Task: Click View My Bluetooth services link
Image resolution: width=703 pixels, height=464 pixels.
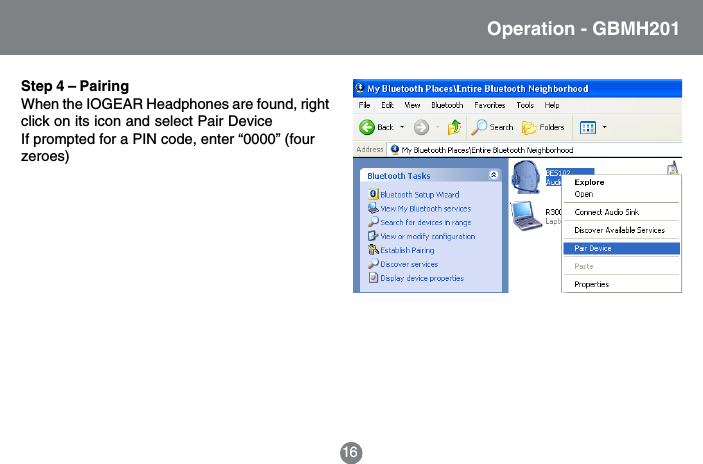Action: point(425,209)
